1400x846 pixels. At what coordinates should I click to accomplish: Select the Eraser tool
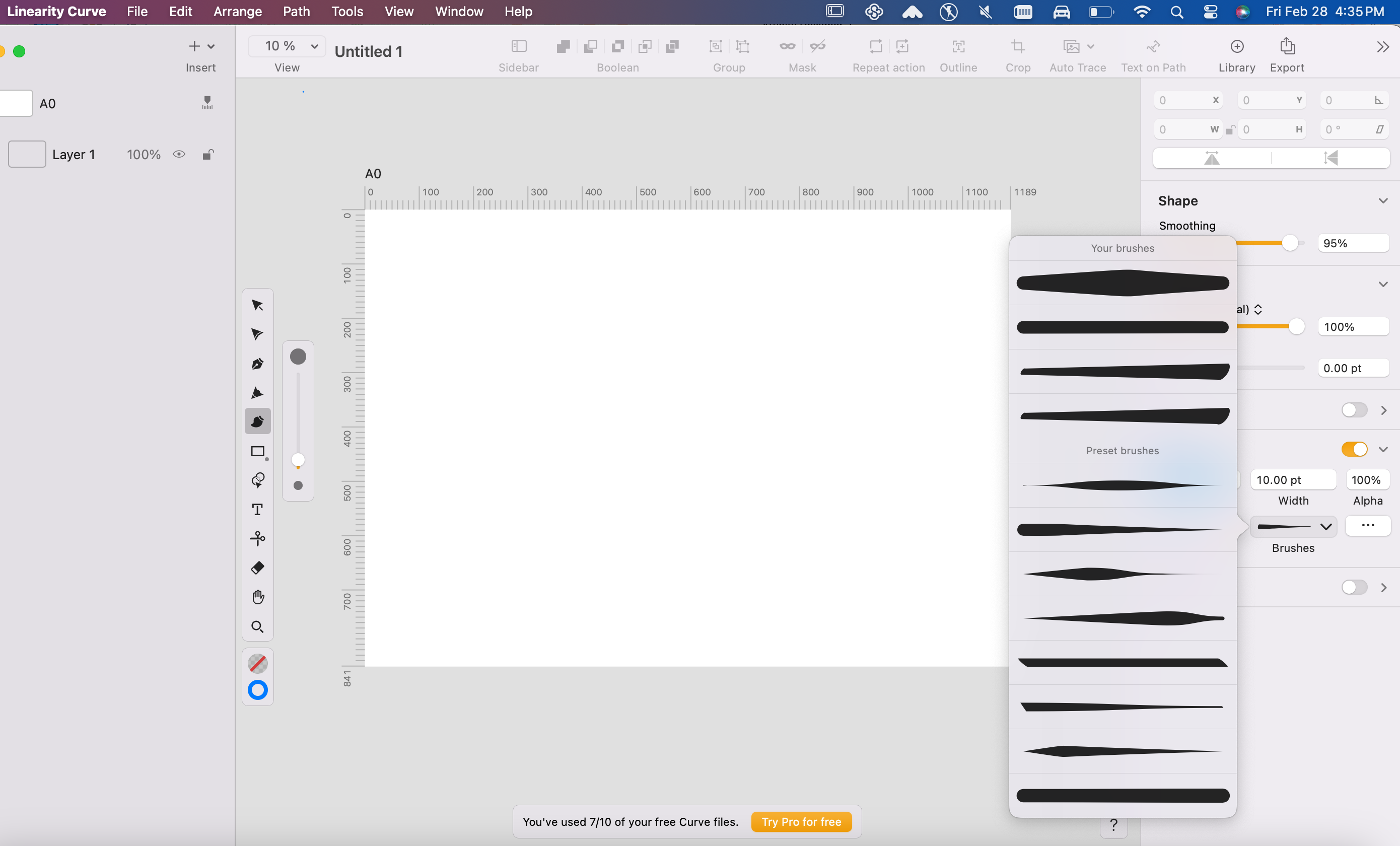257,568
